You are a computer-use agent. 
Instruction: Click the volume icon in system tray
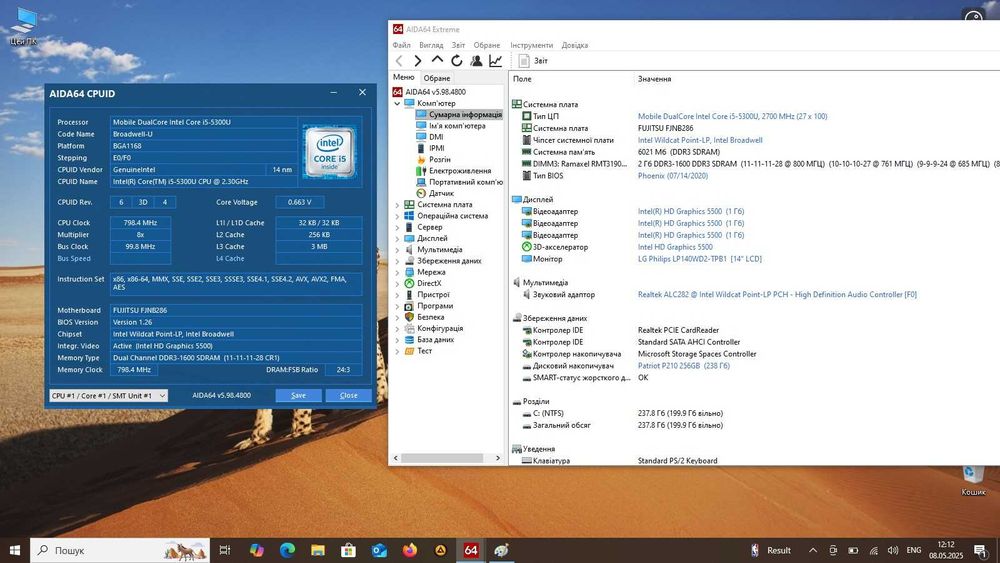pyautogui.click(x=893, y=550)
